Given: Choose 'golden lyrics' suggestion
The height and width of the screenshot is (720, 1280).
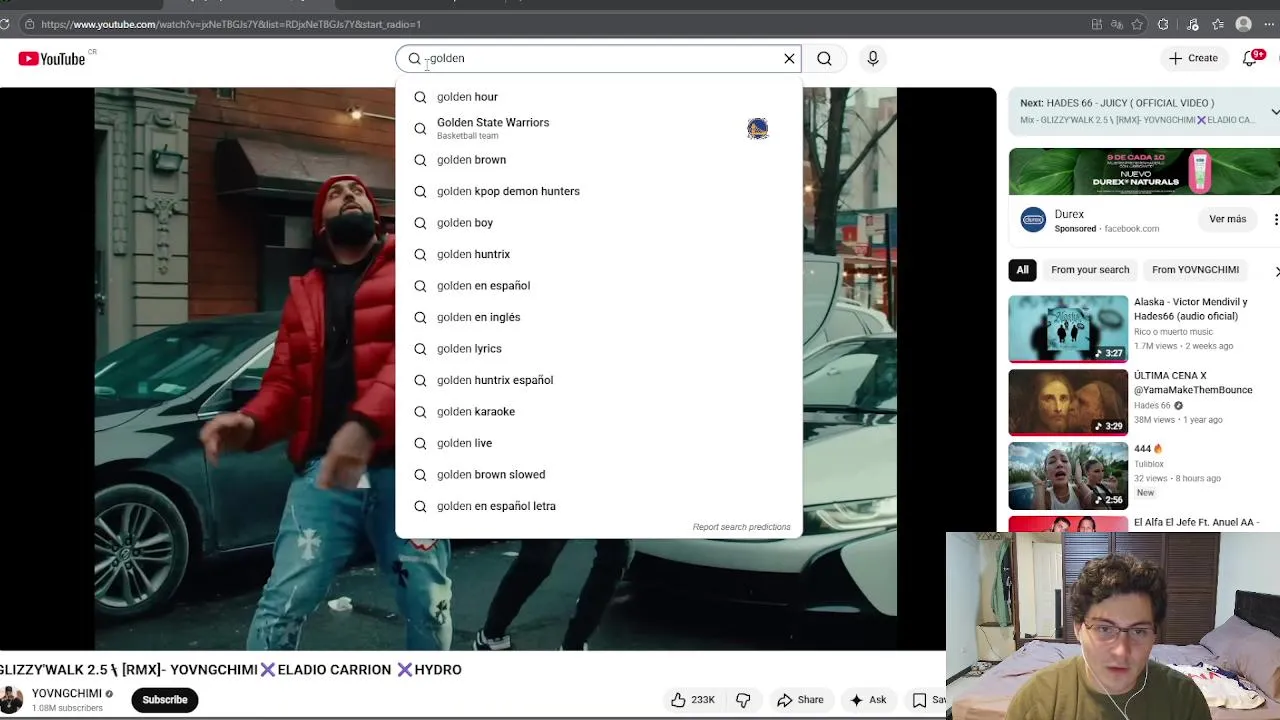Looking at the screenshot, I should (598, 349).
